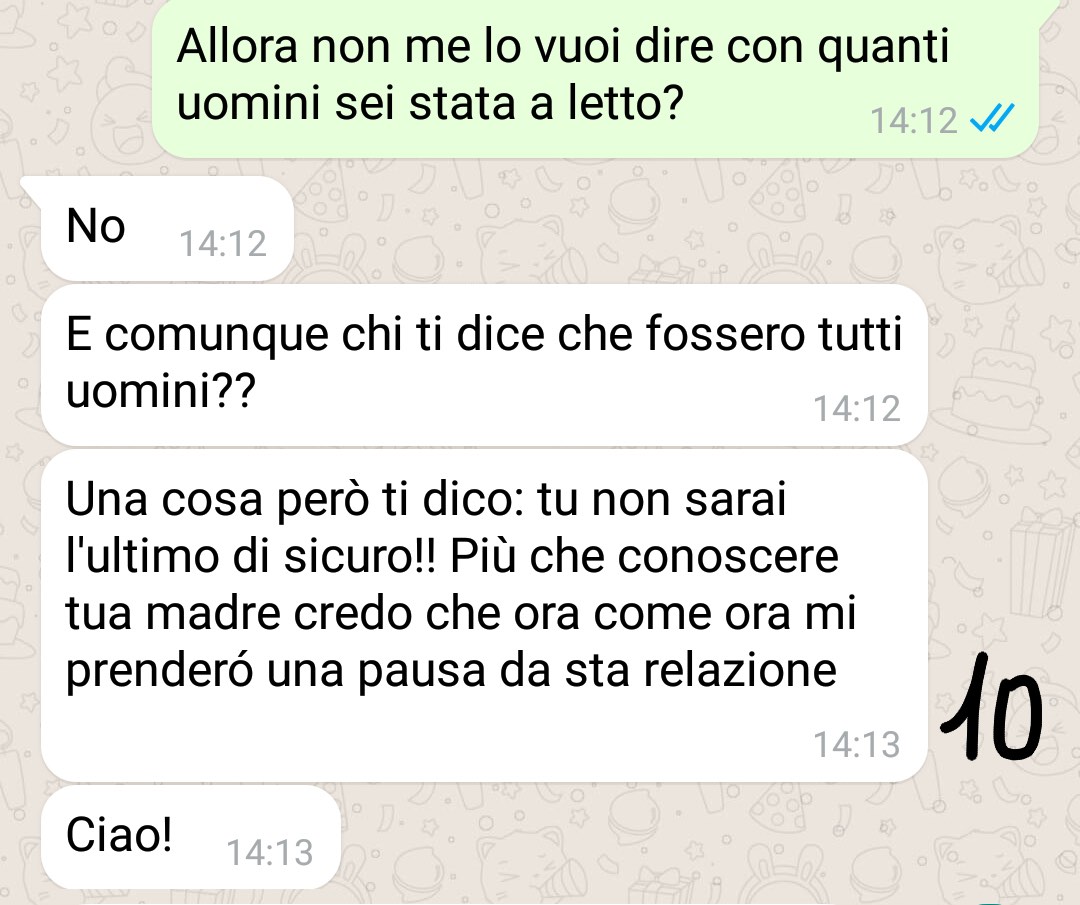
Task: Tap the 14:12 timestamp on the outgoing message
Action: pos(914,121)
